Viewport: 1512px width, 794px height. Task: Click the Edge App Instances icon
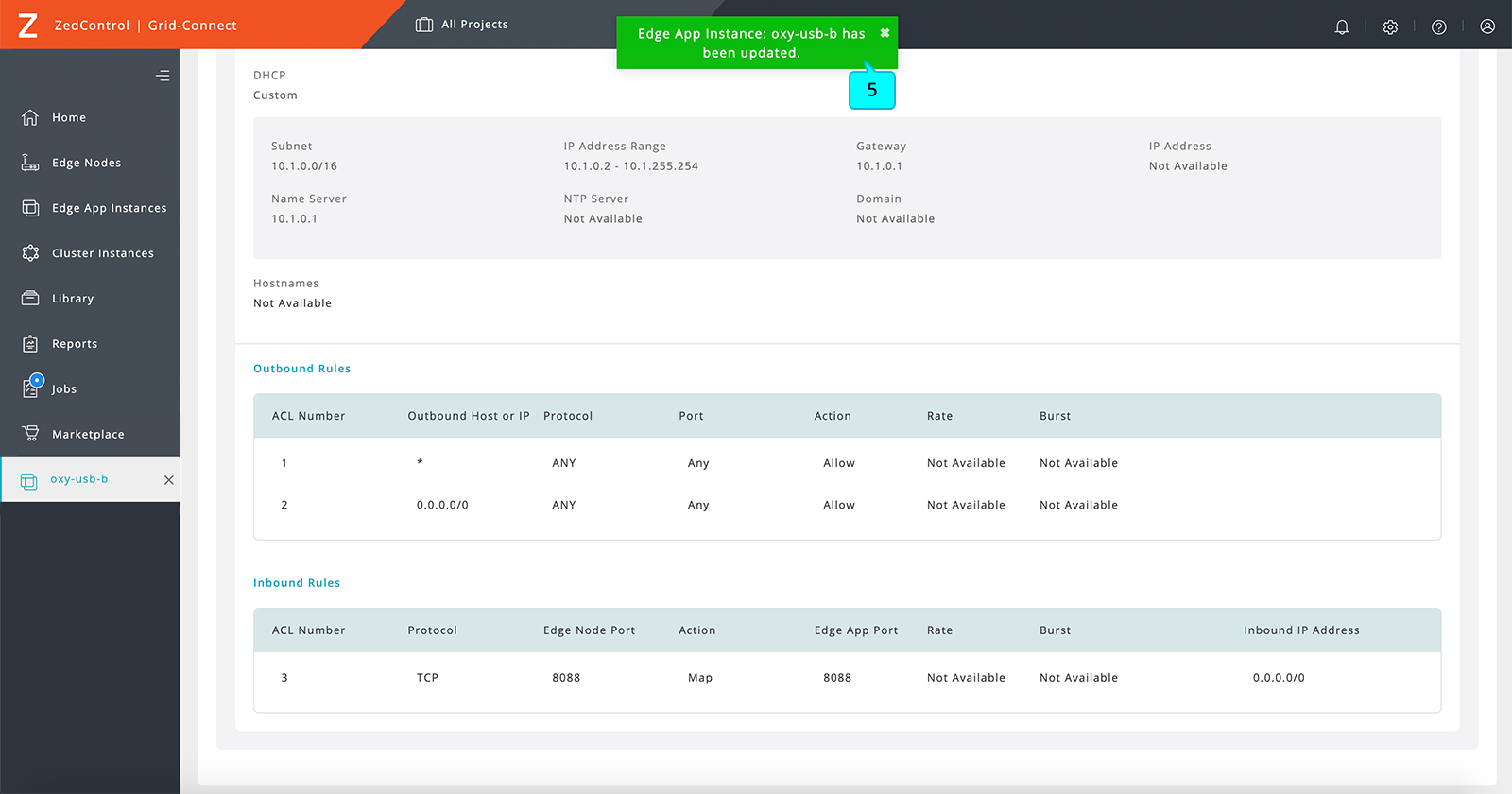30,208
